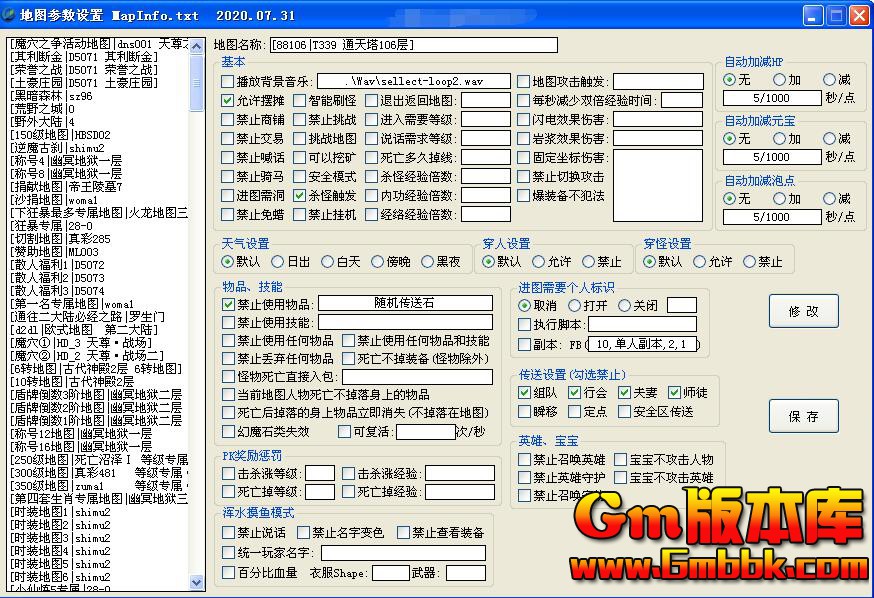Image resolution: width=874 pixels, height=598 pixels.
Task: Uncheck 组队 in 传送设置
Action: [x=525, y=393]
